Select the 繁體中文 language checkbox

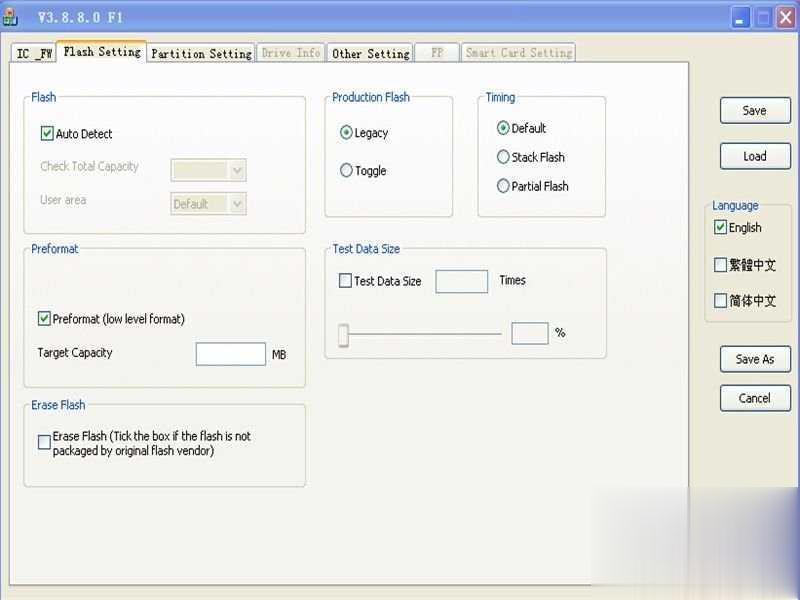(x=720, y=265)
